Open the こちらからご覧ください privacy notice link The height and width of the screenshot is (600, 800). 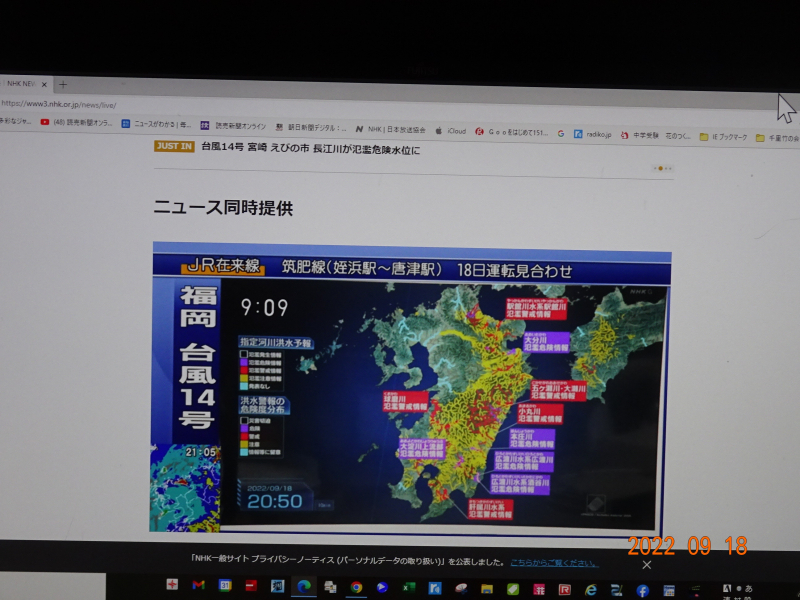[554, 563]
